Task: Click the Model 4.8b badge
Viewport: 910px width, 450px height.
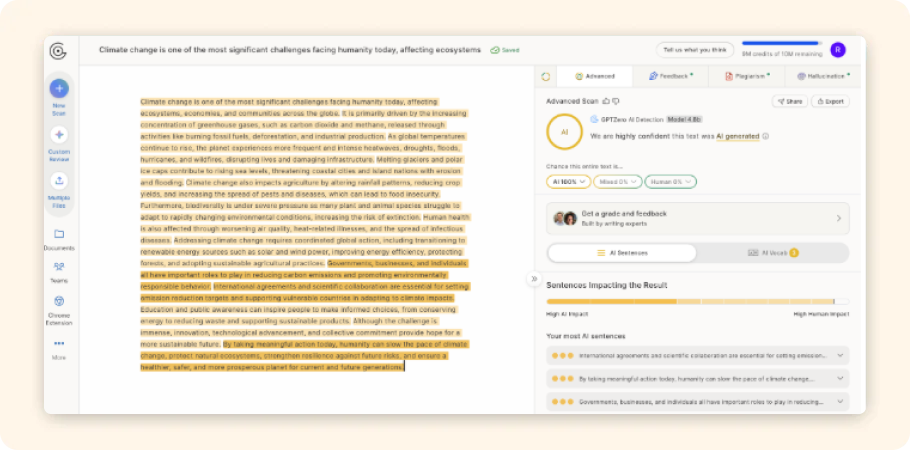Action: point(684,119)
